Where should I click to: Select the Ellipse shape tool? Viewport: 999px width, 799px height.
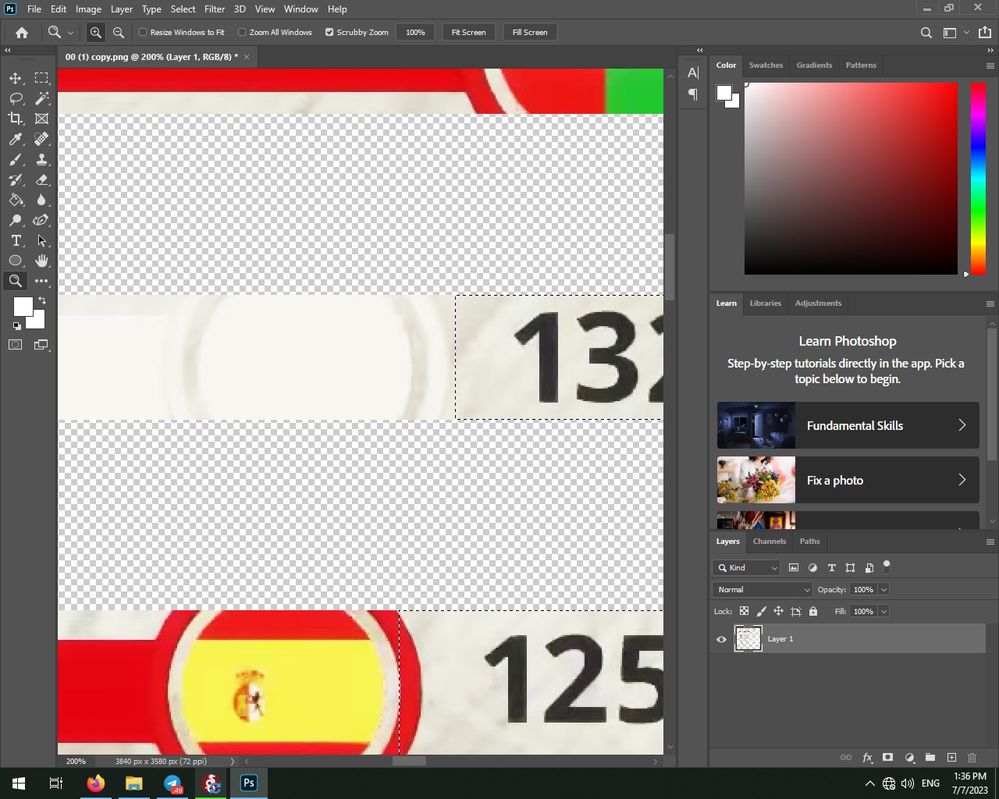pyautogui.click(x=15, y=261)
